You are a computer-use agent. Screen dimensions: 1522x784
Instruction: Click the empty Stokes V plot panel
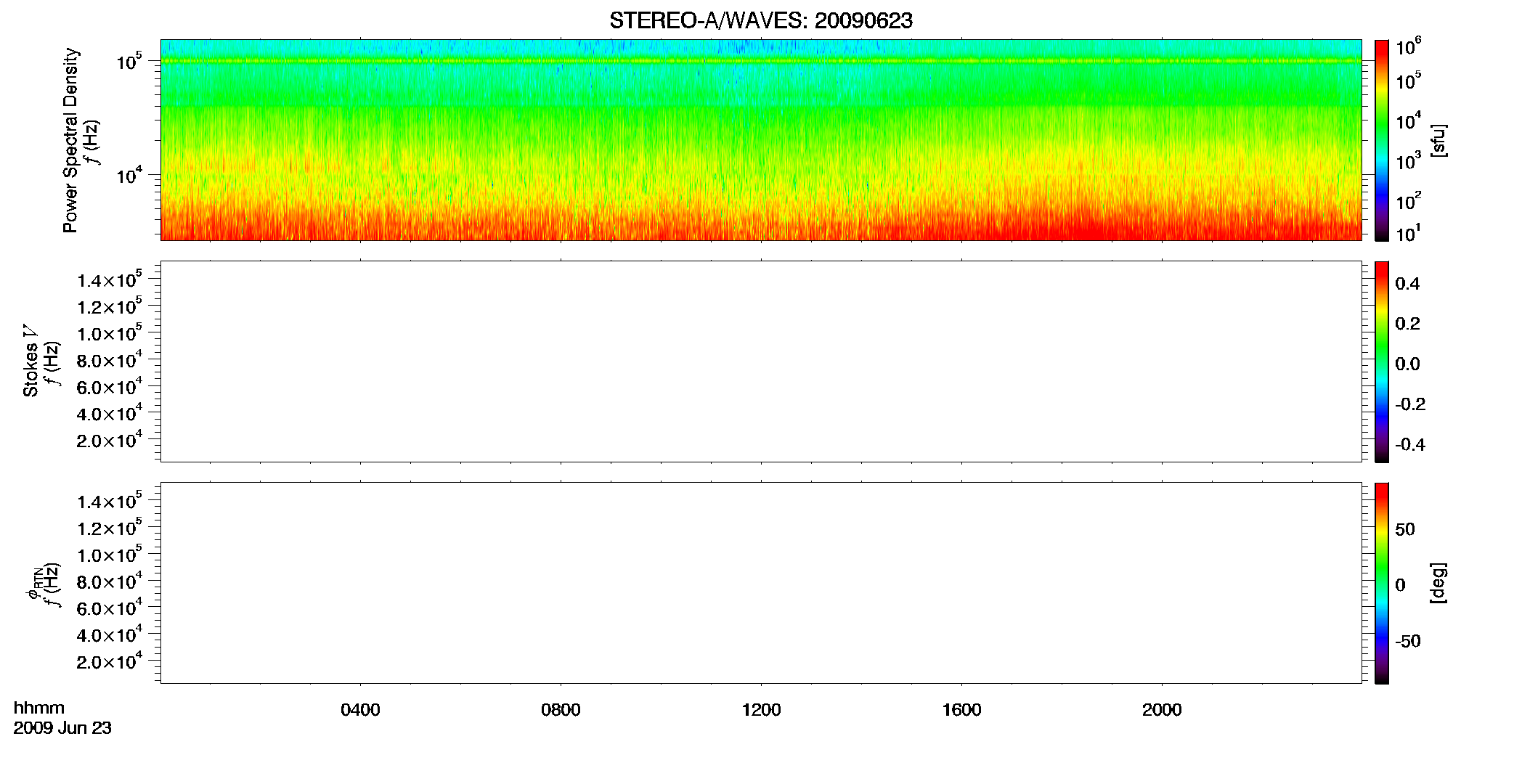[761, 362]
